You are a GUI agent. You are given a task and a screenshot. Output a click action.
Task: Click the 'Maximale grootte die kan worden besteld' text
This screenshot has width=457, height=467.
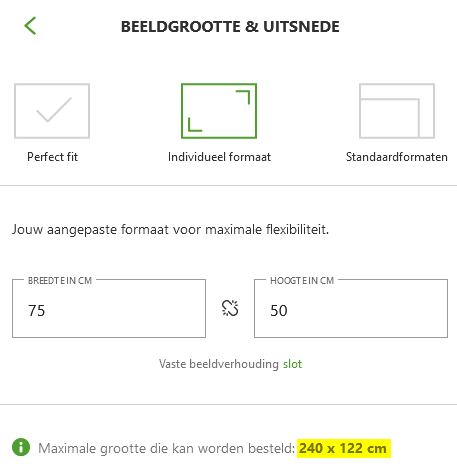(x=167, y=448)
